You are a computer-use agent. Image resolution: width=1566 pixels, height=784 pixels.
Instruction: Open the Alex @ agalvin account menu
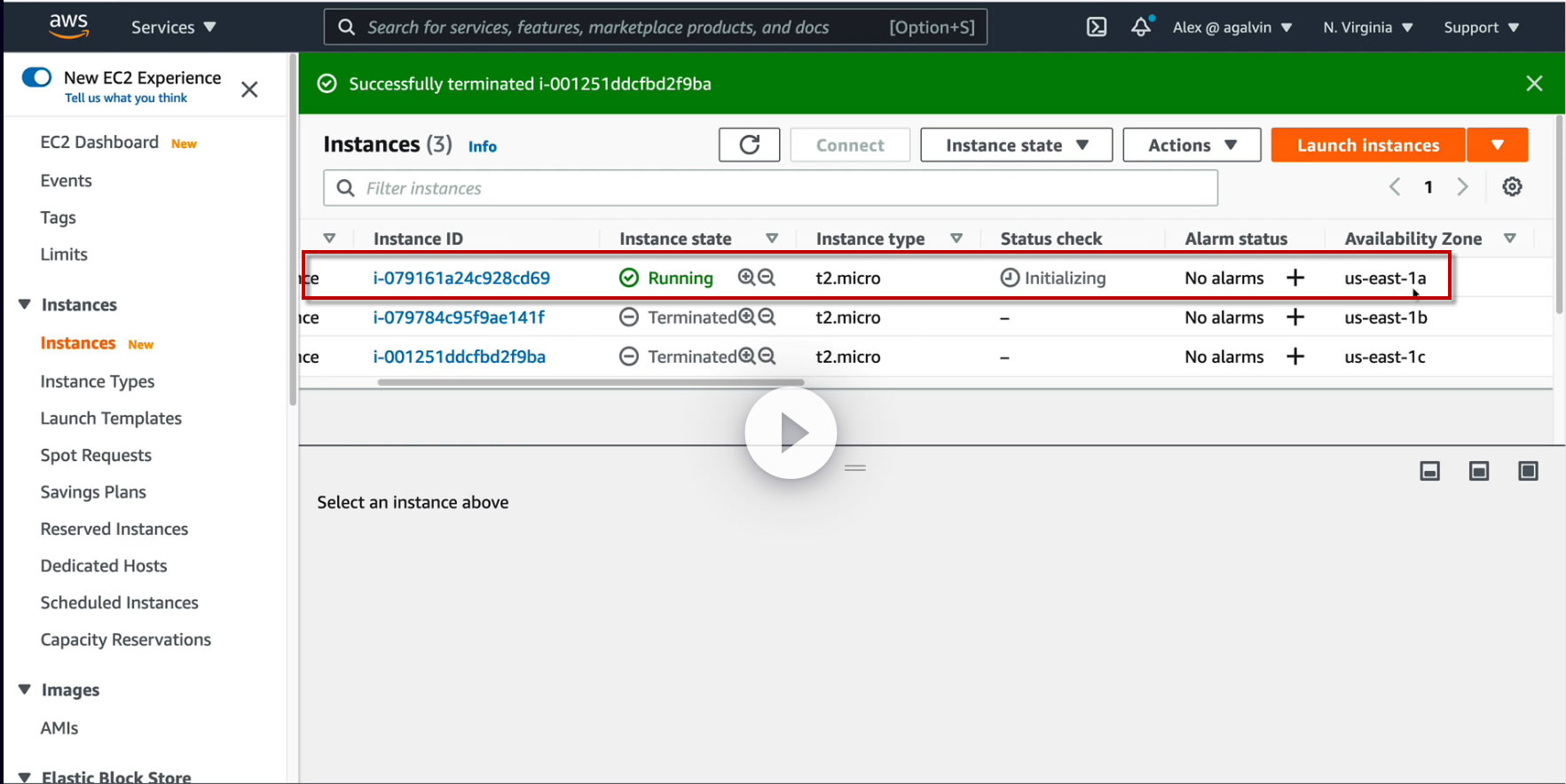[1232, 27]
